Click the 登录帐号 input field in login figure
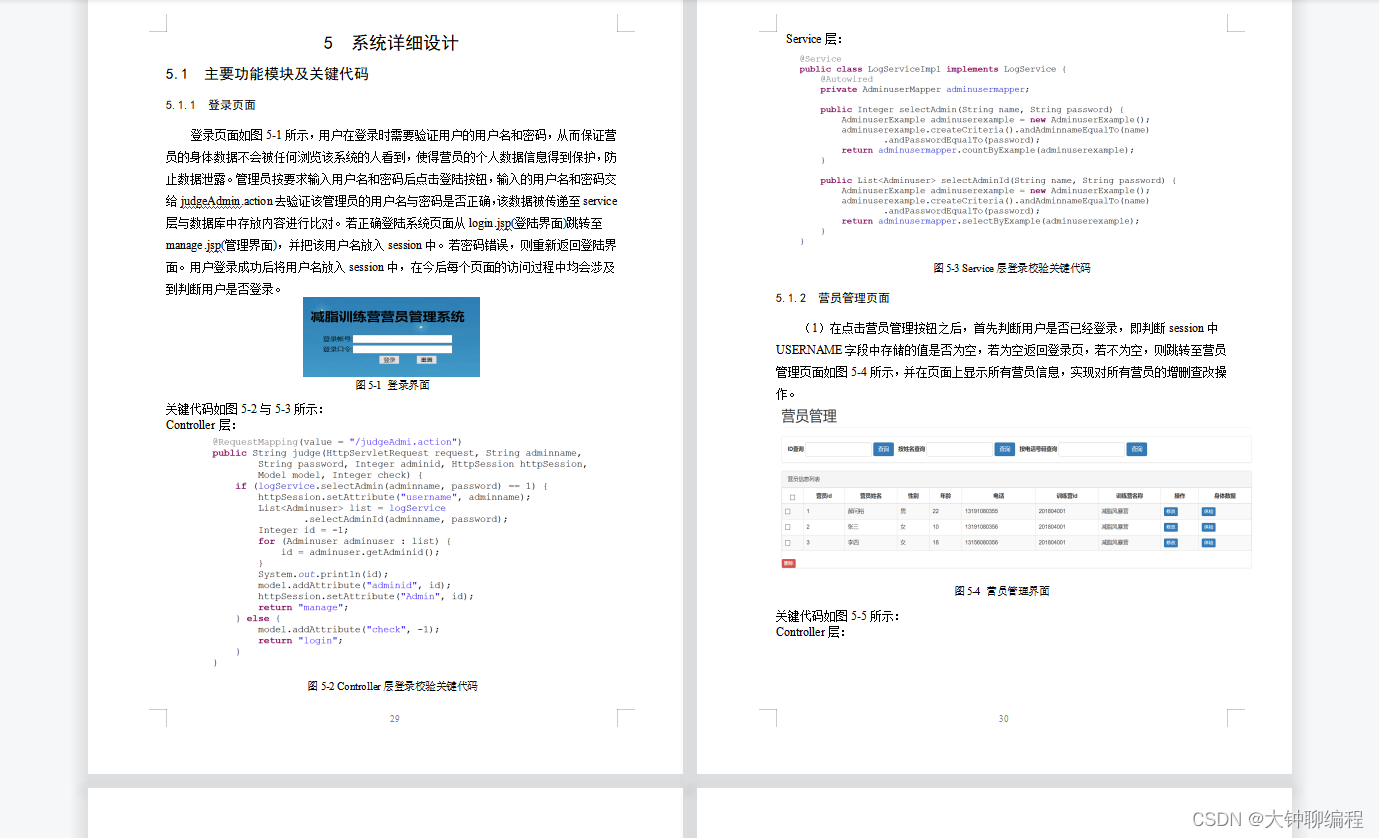Viewport: 1379px width, 838px height. [402, 339]
